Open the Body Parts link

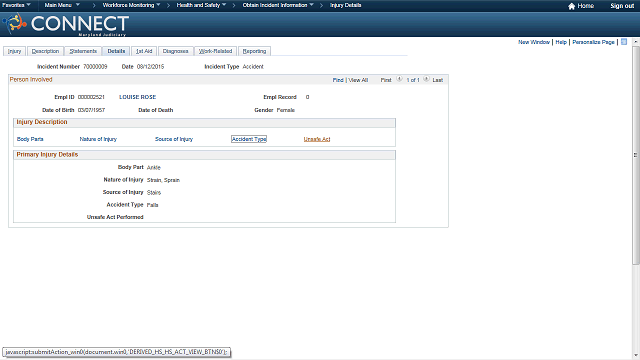[30, 139]
